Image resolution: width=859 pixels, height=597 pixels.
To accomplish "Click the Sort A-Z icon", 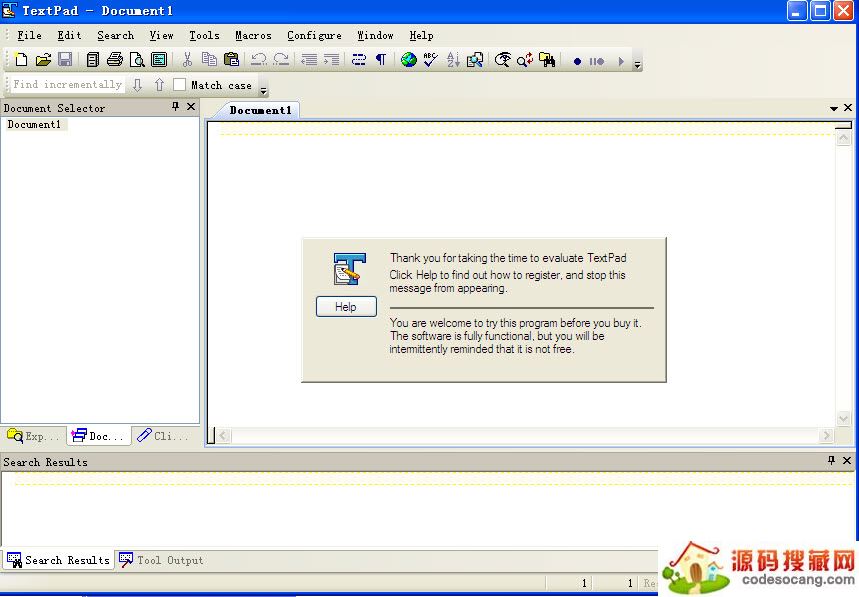I will tap(453, 60).
